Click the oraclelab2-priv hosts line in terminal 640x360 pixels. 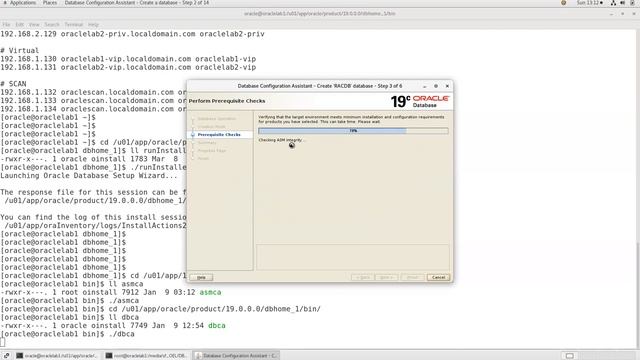click(x=132, y=34)
